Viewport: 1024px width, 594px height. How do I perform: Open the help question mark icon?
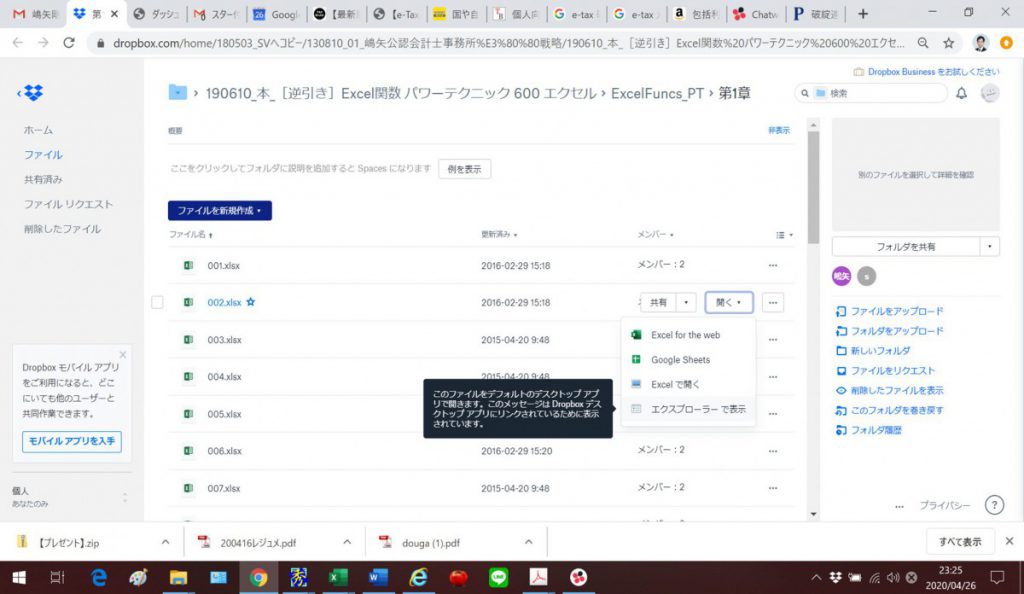994,505
